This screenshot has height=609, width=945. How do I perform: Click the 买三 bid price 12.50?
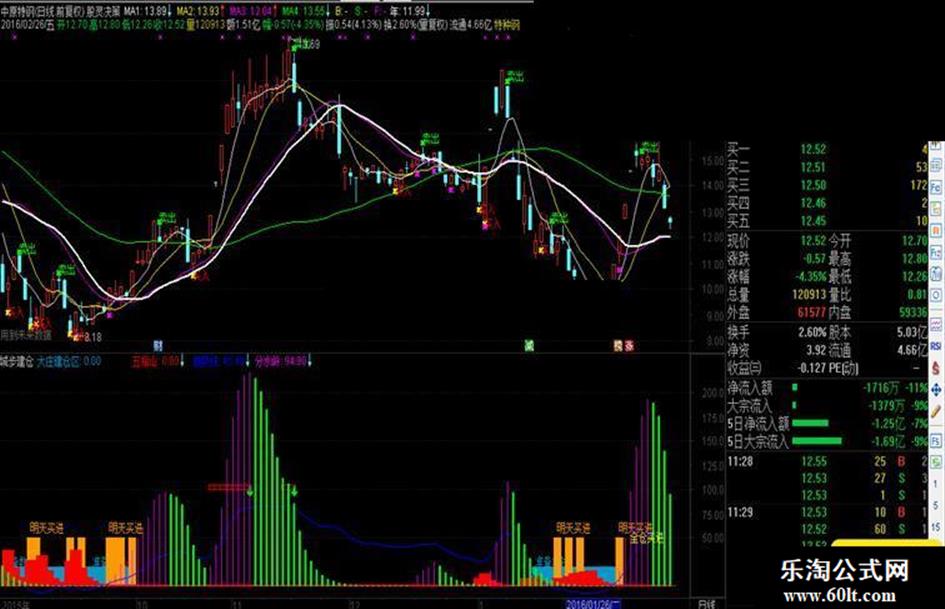[814, 185]
